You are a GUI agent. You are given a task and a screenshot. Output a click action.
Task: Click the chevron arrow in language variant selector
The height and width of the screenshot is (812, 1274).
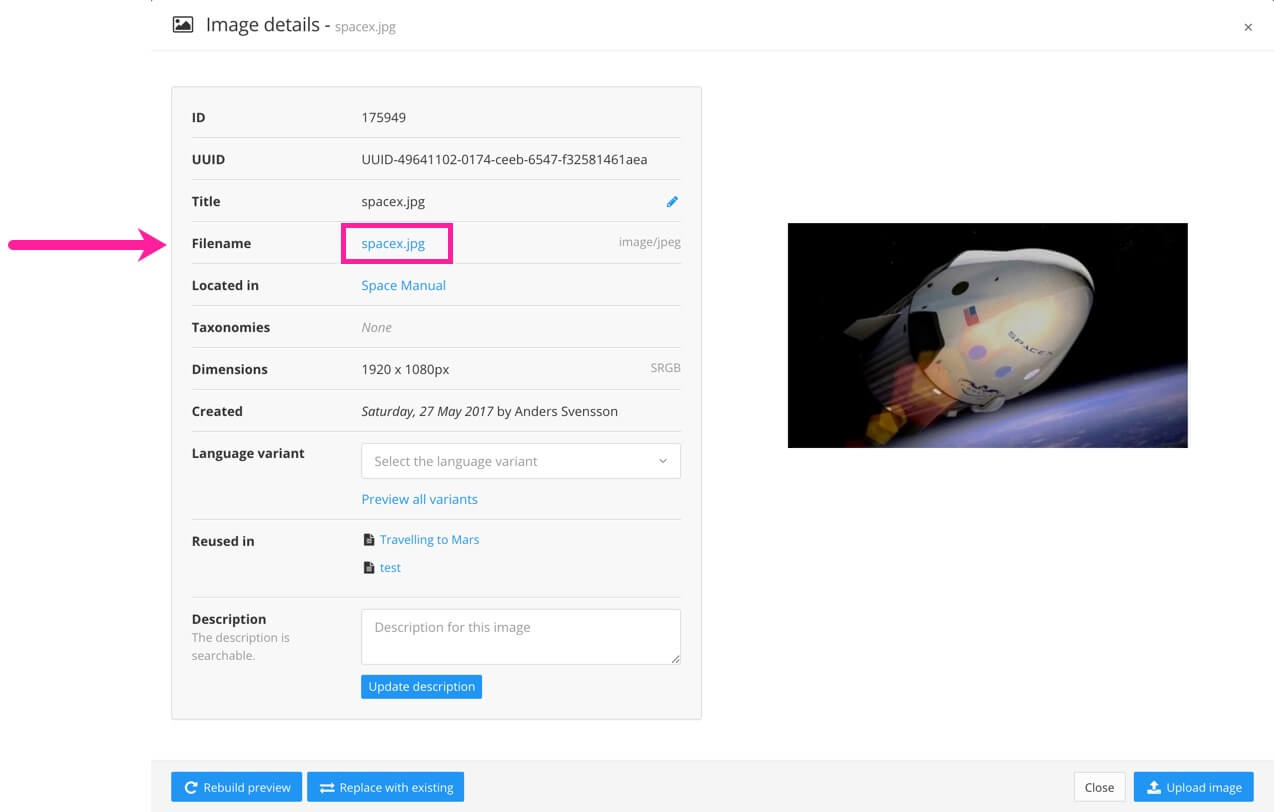tap(662, 461)
